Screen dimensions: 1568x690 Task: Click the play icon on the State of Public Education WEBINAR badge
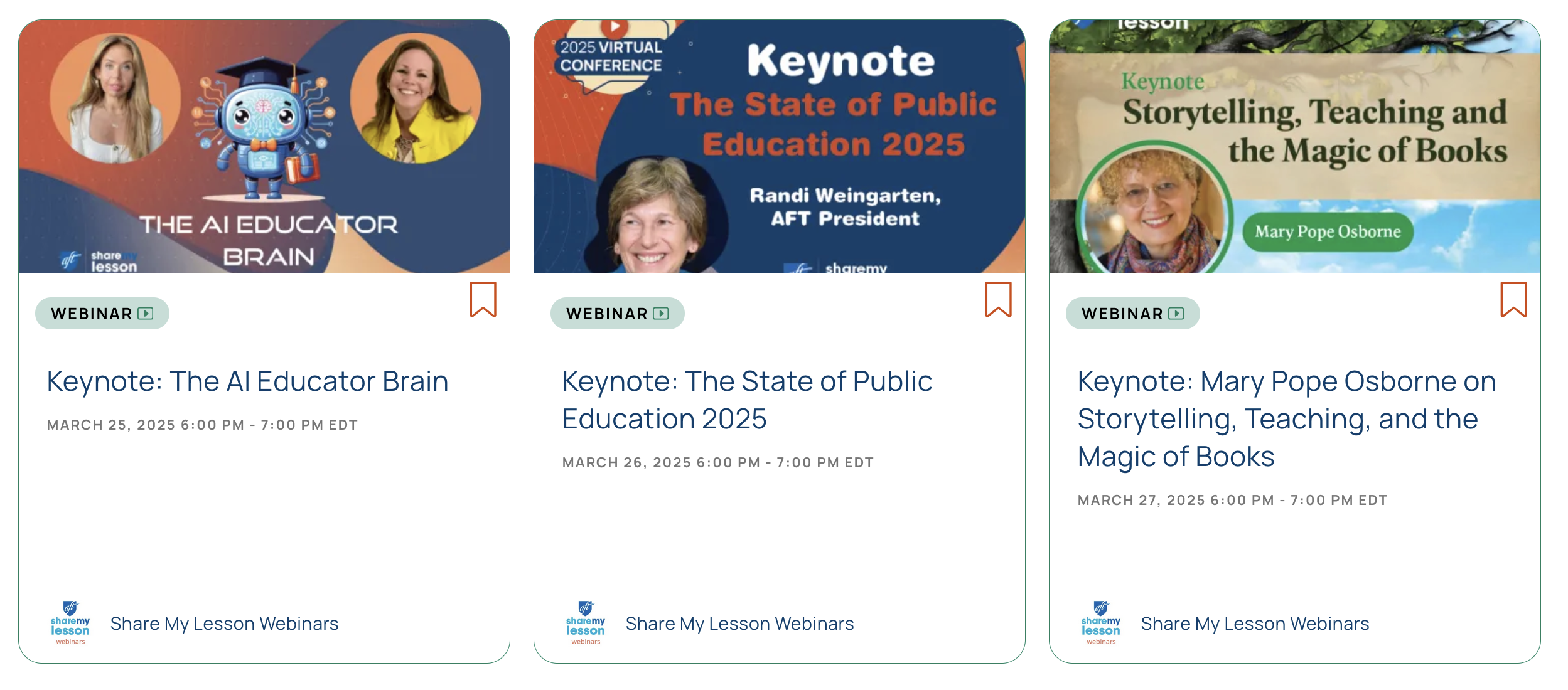point(660,314)
